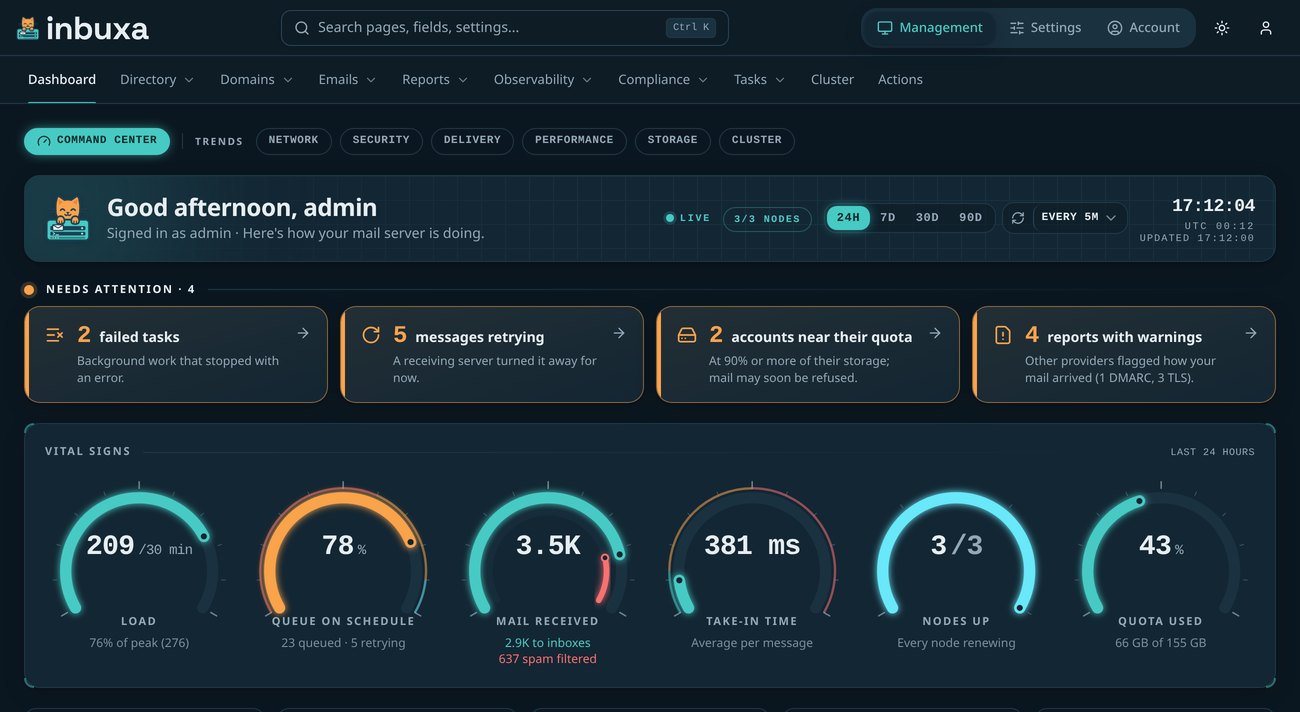Switch to Management view
Image resolution: width=1300 pixels, height=712 pixels.
pyautogui.click(x=930, y=28)
